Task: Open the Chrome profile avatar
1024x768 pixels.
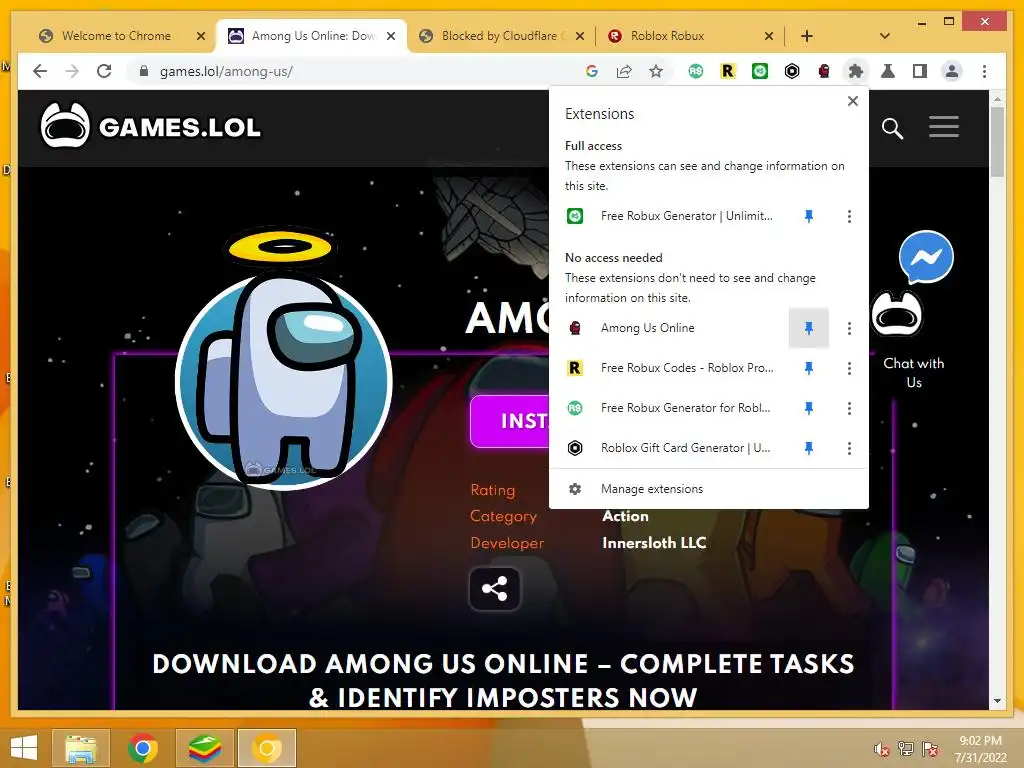Action: 952,71
